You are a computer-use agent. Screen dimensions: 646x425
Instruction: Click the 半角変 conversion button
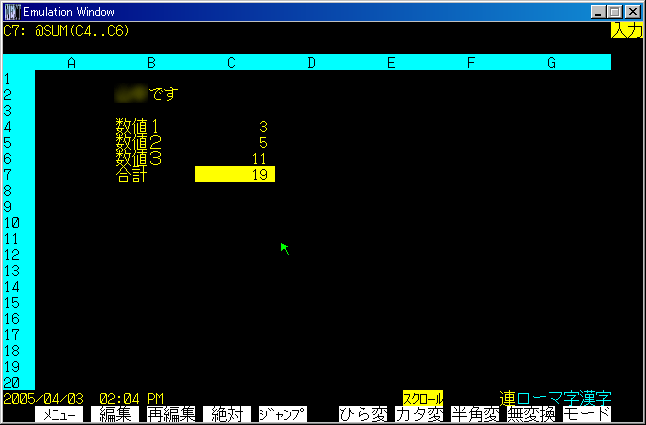pos(475,414)
